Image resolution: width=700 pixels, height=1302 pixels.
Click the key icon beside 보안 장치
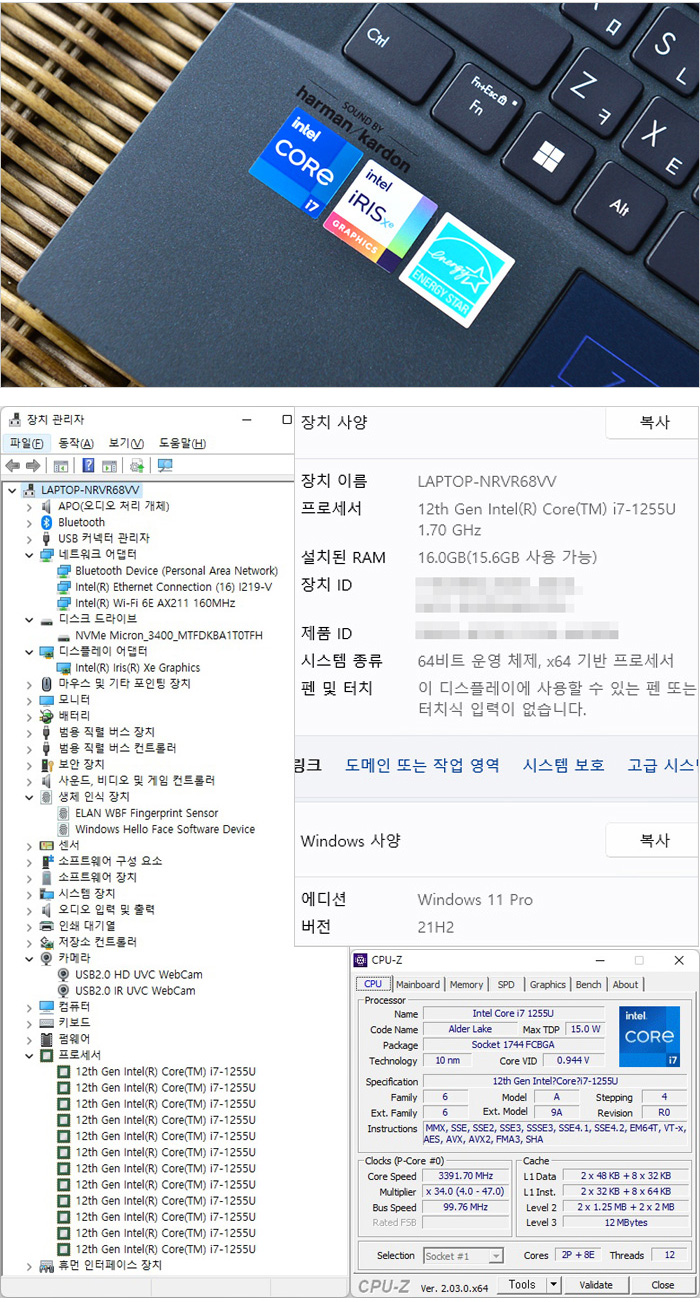(x=46, y=764)
